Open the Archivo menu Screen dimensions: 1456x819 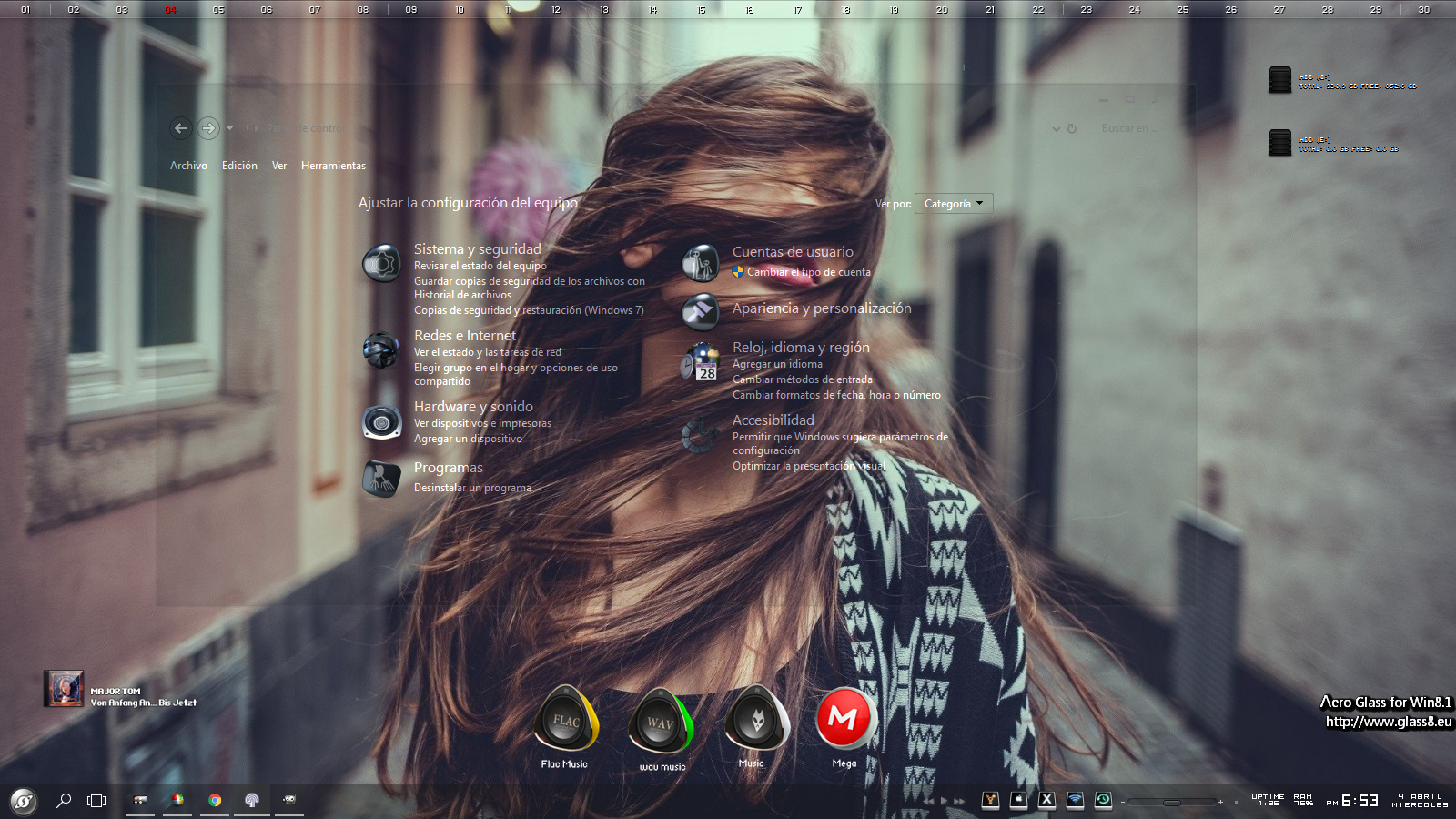(x=188, y=166)
